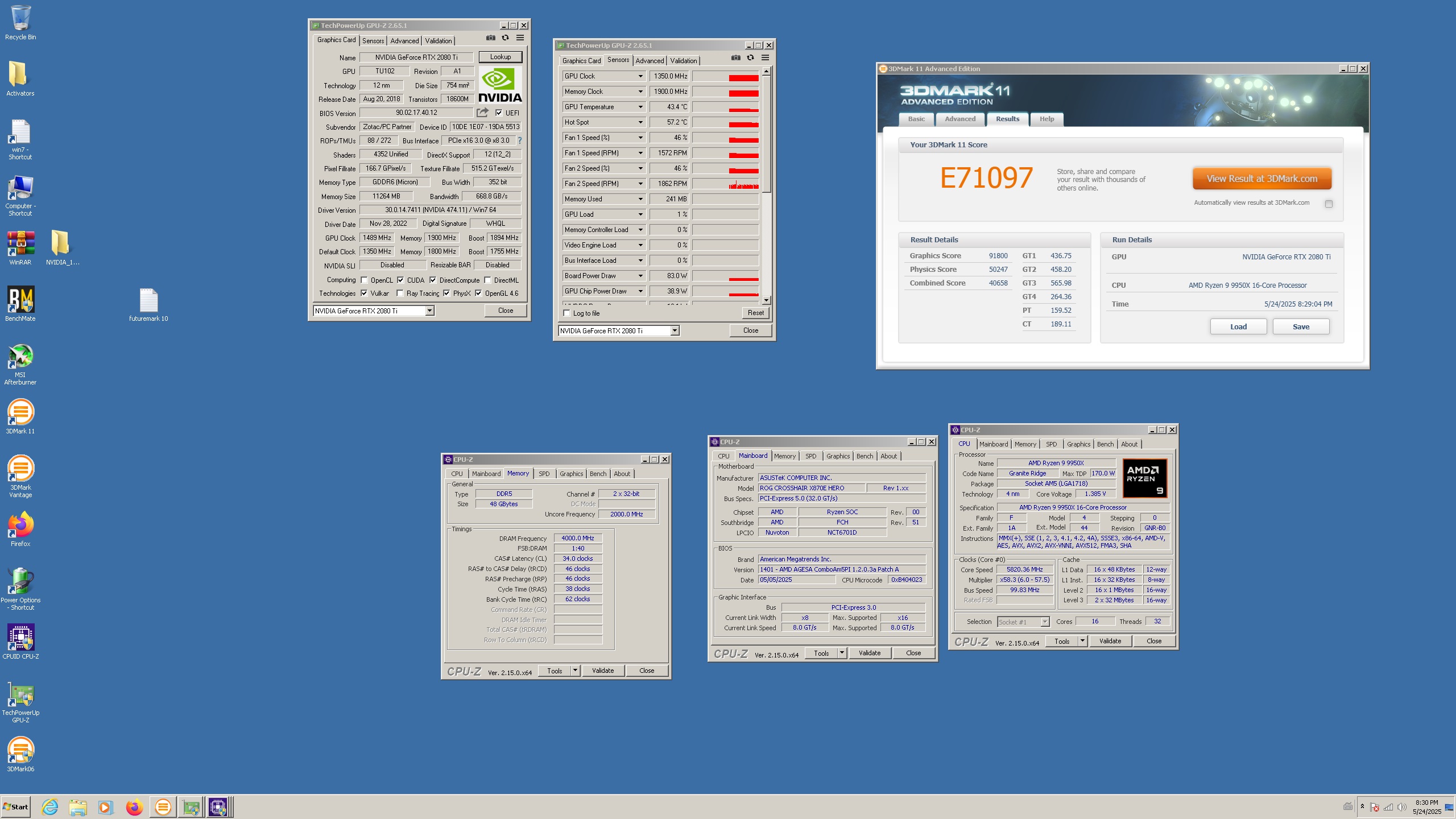Open the Socket #1 Selection dropdown in CPU-Z
The height and width of the screenshot is (819, 1456).
tap(1045, 622)
